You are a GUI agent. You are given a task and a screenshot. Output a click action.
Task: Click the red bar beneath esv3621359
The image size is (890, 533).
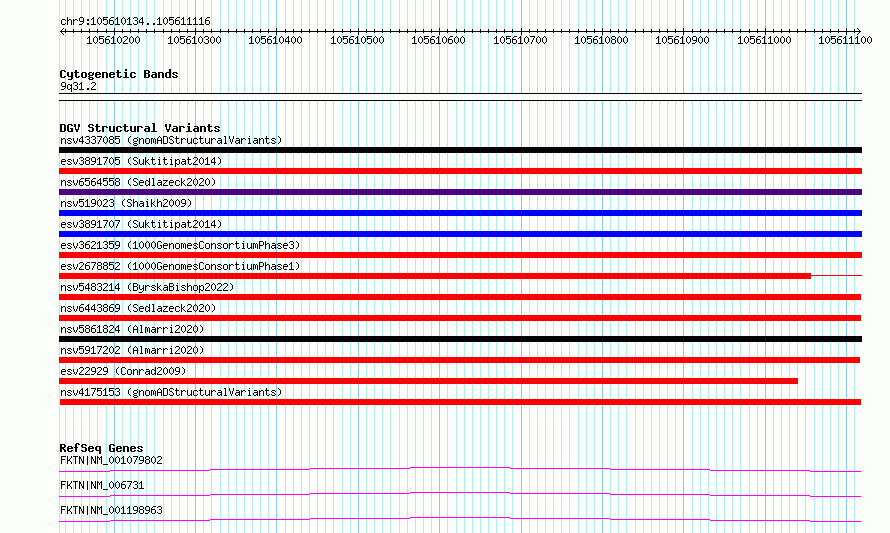(460, 255)
